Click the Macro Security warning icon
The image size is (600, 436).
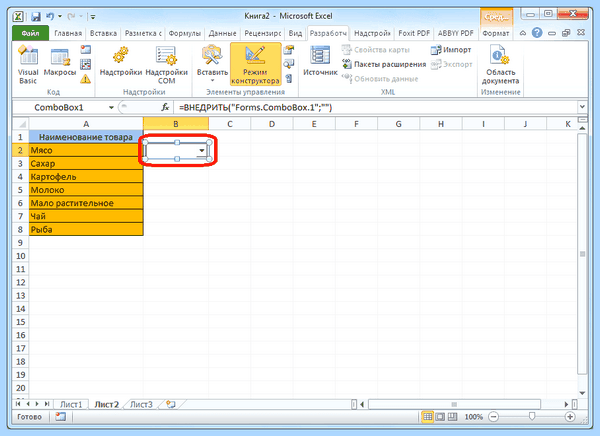tap(85, 79)
